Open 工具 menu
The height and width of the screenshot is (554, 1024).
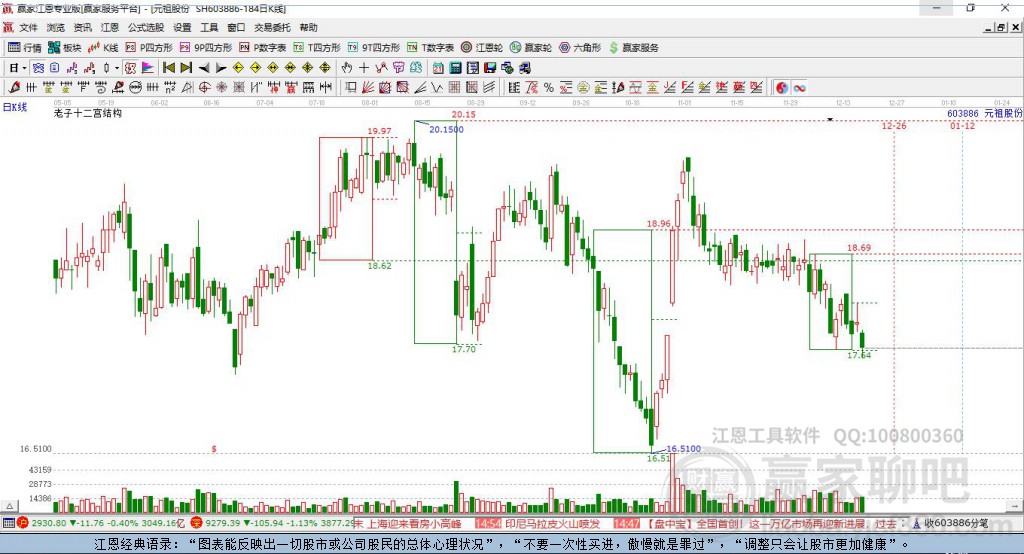[209, 27]
